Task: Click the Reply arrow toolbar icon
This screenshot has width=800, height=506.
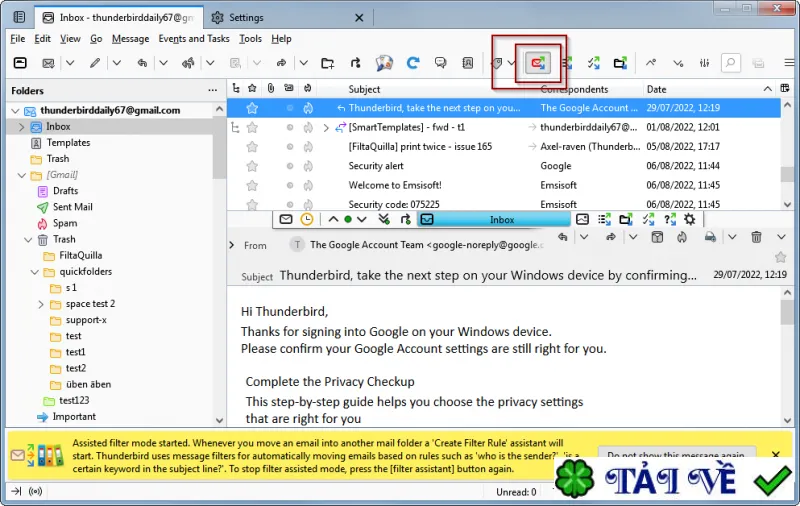Action: (142, 63)
